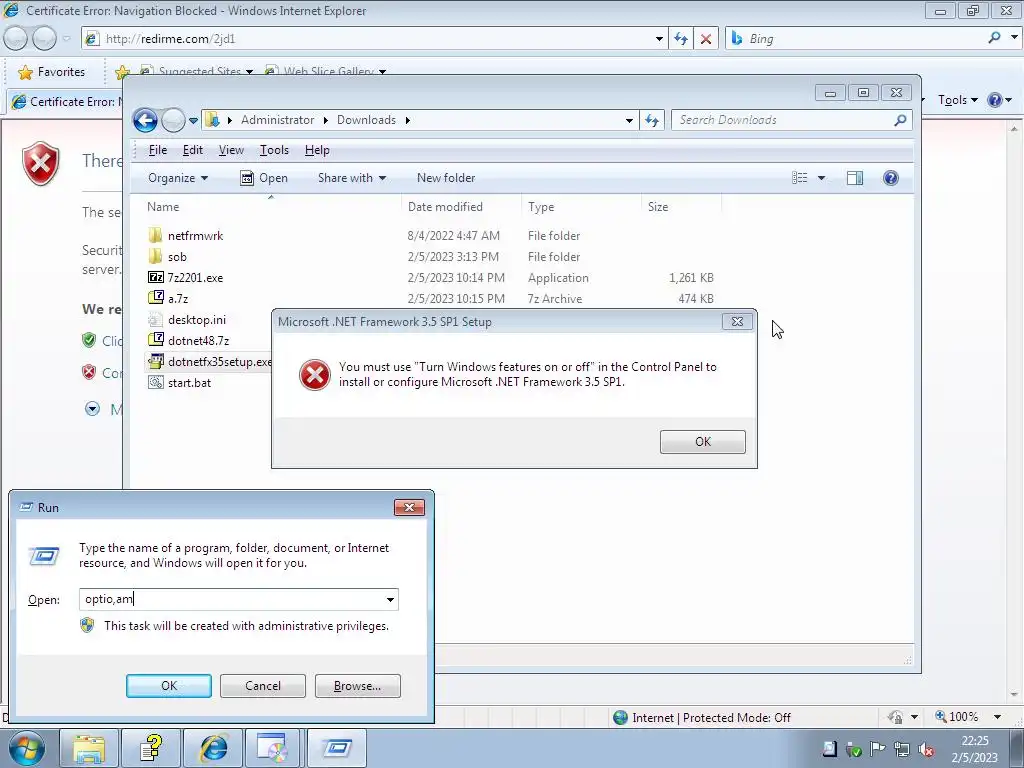Click Cancel in the Run dialog
The image size is (1024, 768).
pyautogui.click(x=263, y=686)
